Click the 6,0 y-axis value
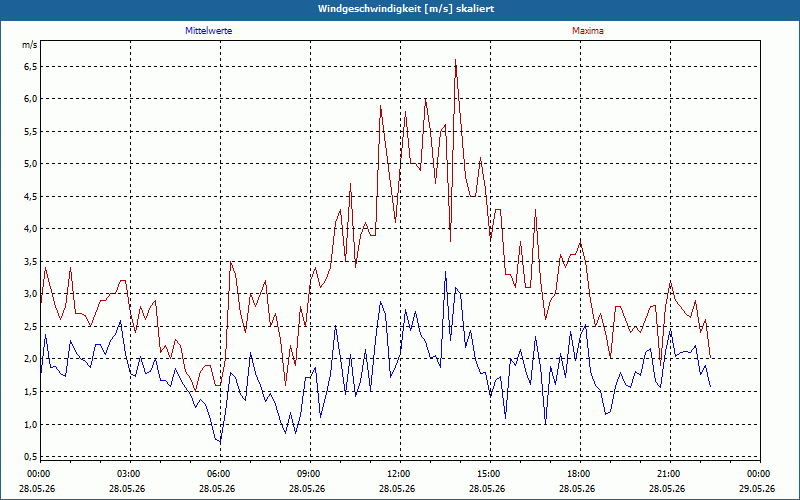 [x=31, y=99]
